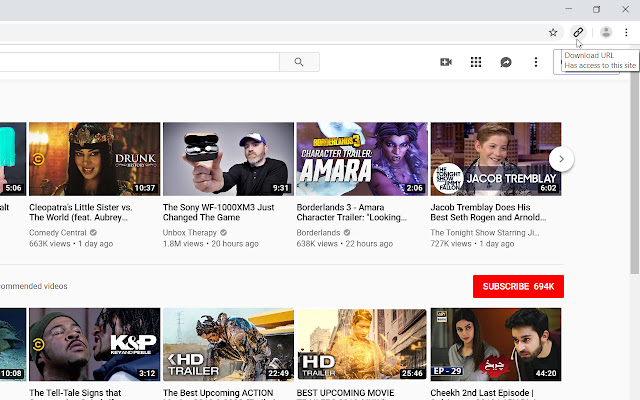Image resolution: width=640 pixels, height=400 pixels.
Task: Open the Cleopatra's Little Sister video thumbnail
Action: 94,158
